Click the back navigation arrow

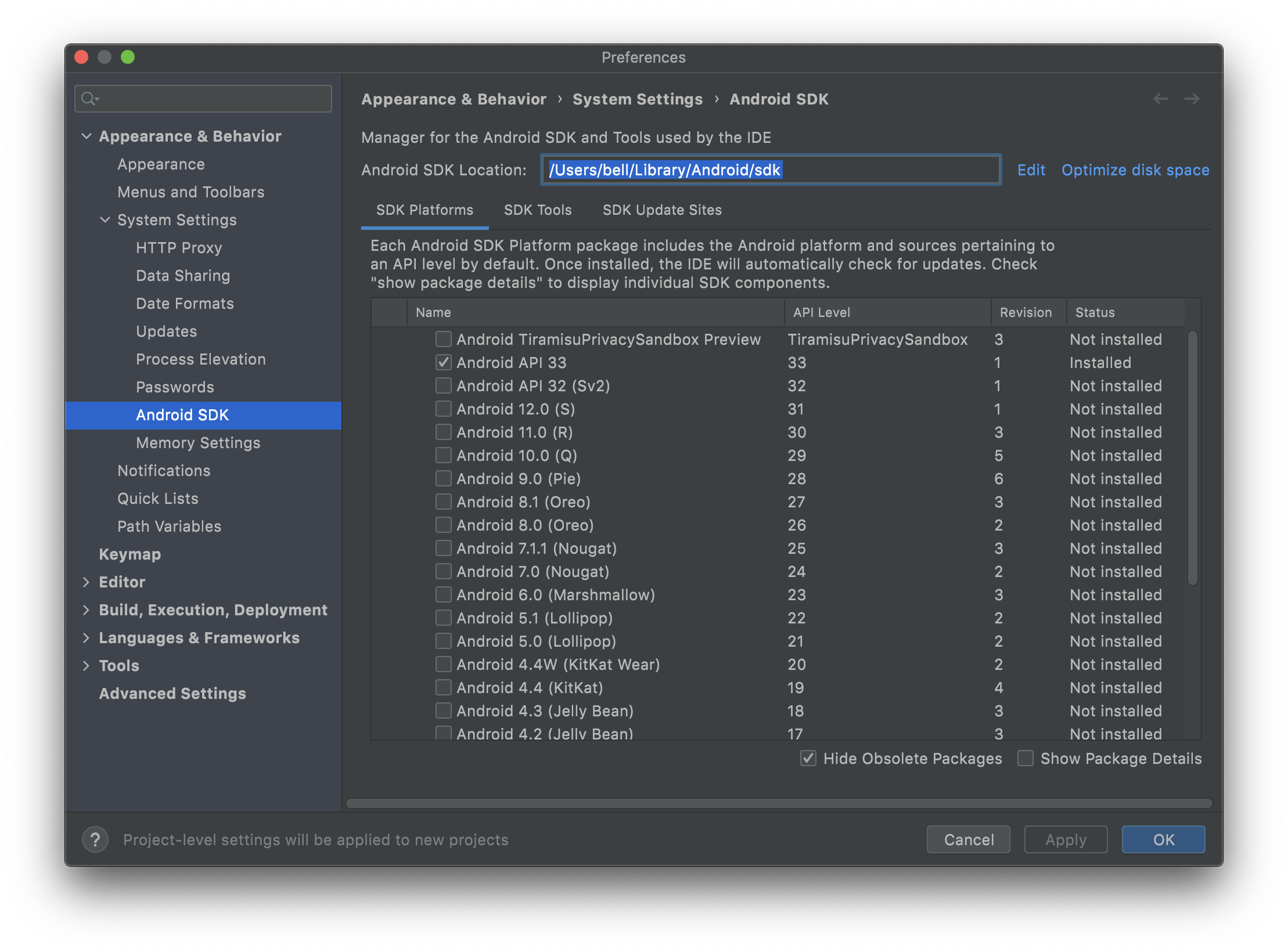pos(1161,99)
